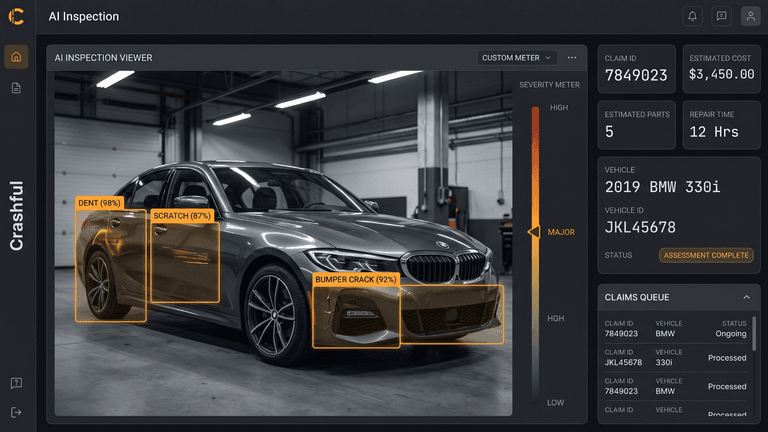
Task: Select claim JKL45678 330i row
Action: 675,358
